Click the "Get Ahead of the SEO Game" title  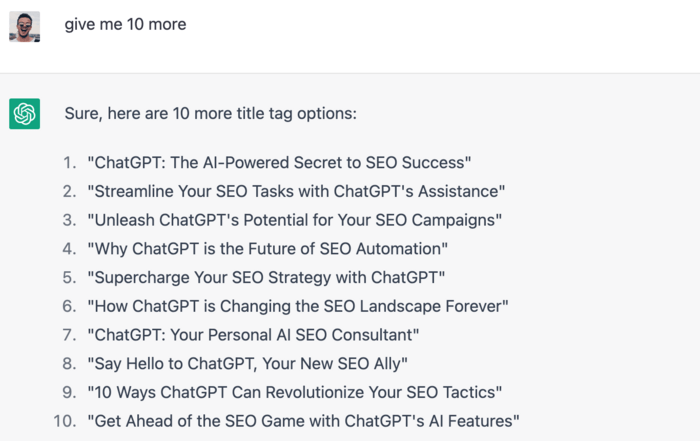click(303, 421)
